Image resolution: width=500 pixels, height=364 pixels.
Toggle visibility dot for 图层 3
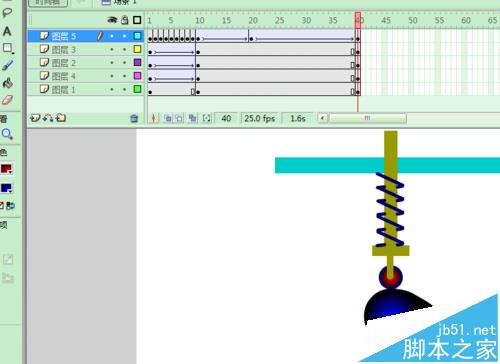(112, 49)
